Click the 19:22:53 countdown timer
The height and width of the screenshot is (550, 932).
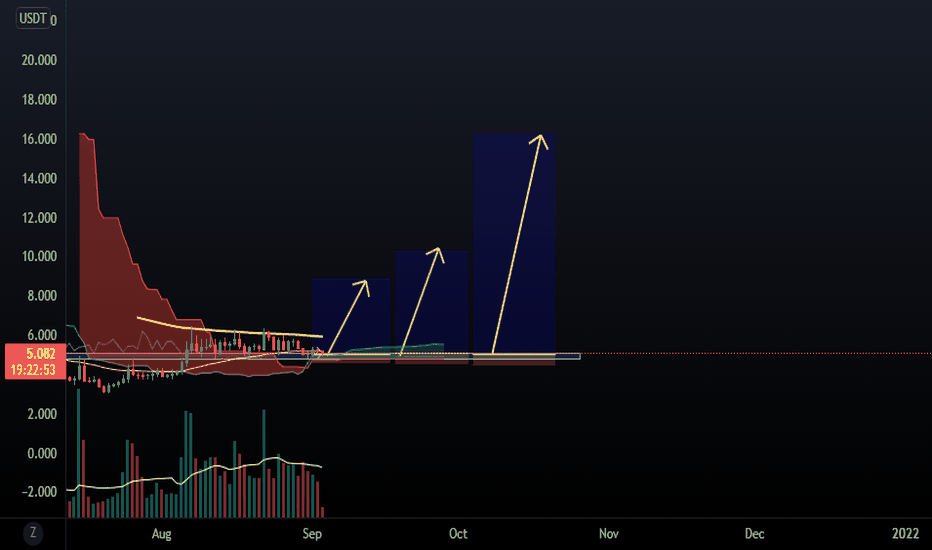tap(33, 370)
